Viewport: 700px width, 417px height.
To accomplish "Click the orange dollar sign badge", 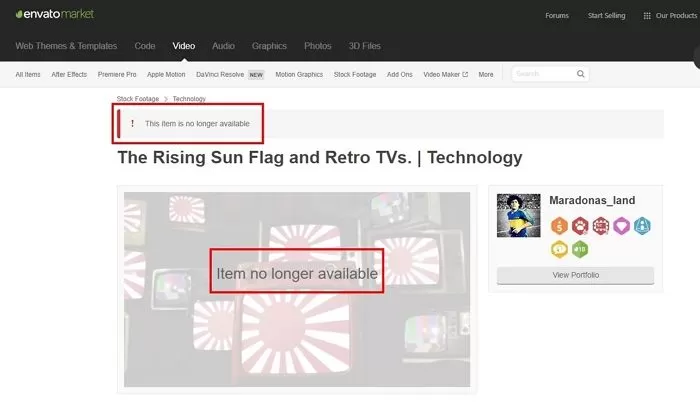I will click(560, 226).
